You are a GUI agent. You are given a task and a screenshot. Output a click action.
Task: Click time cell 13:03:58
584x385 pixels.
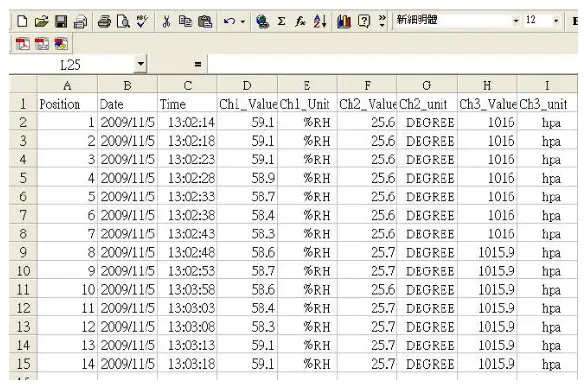(187, 290)
